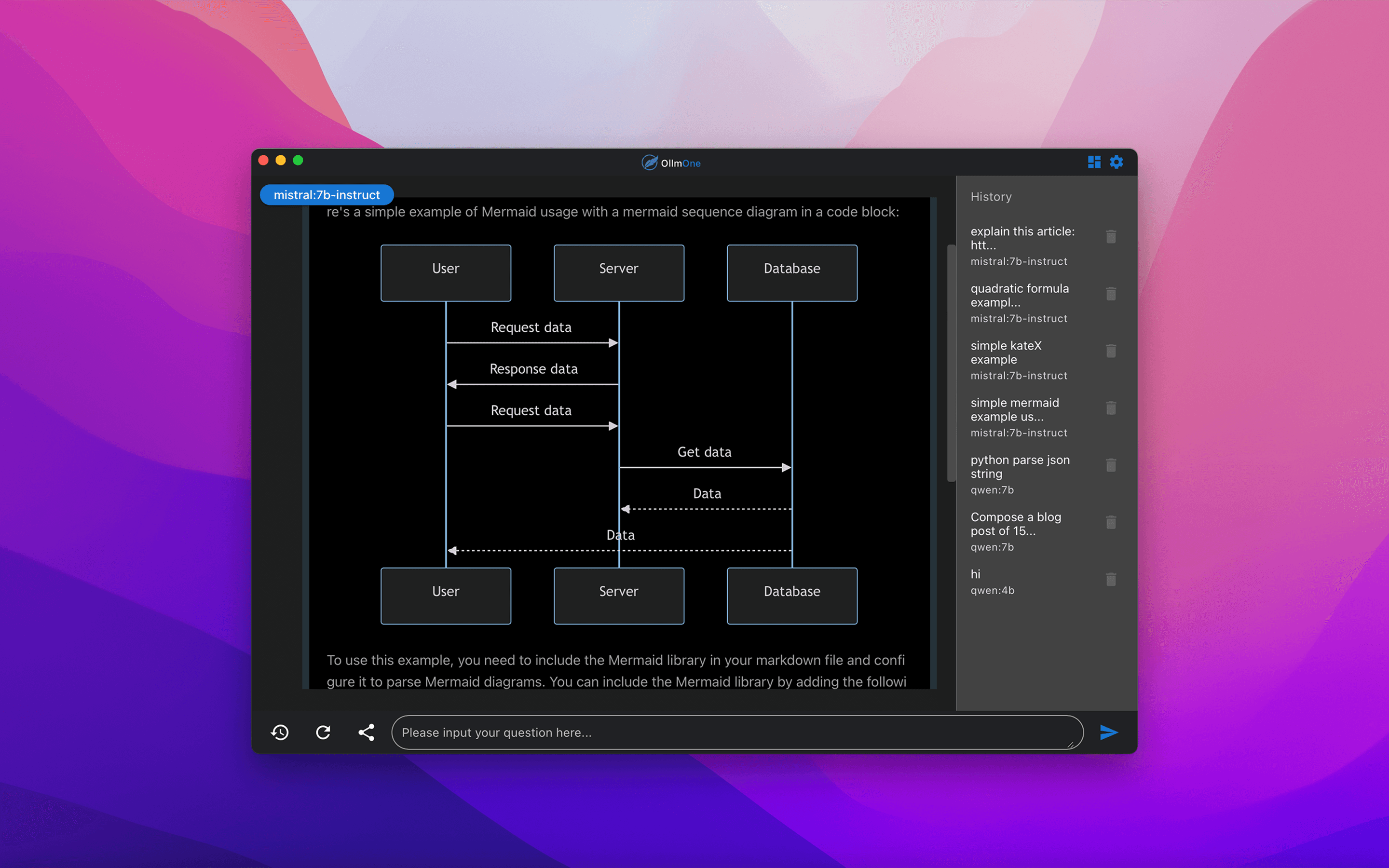
Task: Click the 'Response data' diagram label
Action: pos(533,368)
